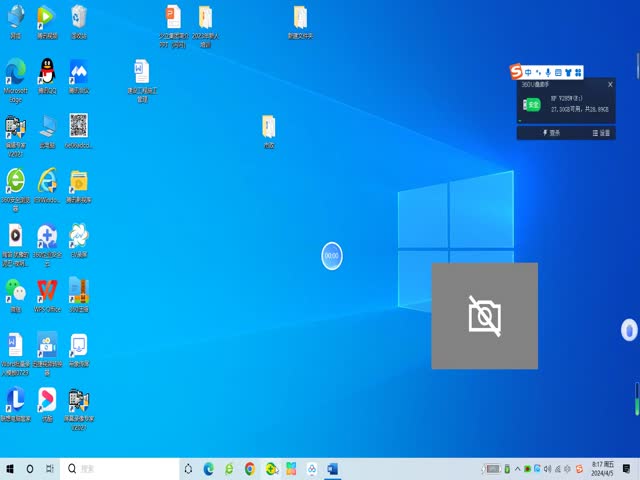Open the Recycle Bin desktop icon
640x480 pixels.
point(79,18)
